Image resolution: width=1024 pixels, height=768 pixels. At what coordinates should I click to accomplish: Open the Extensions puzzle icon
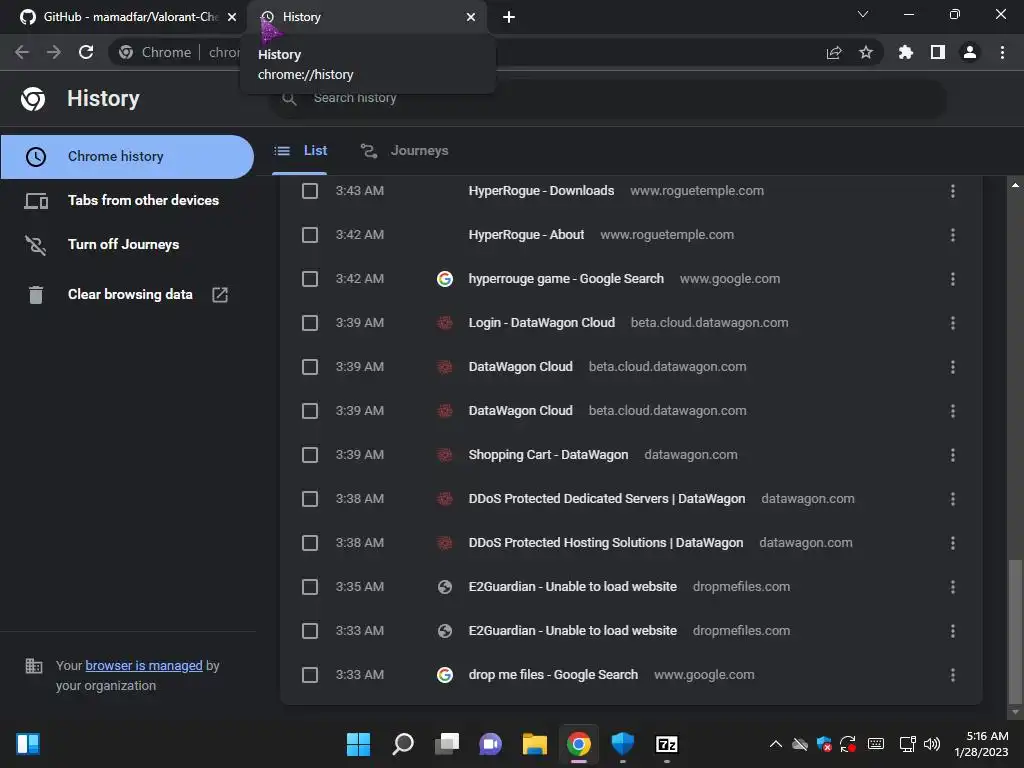pos(906,52)
